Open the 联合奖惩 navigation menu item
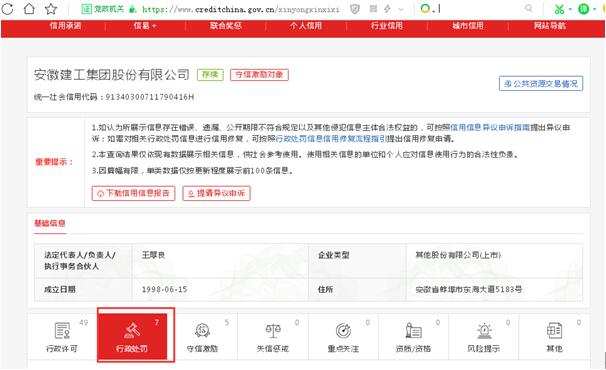 [x=226, y=26]
